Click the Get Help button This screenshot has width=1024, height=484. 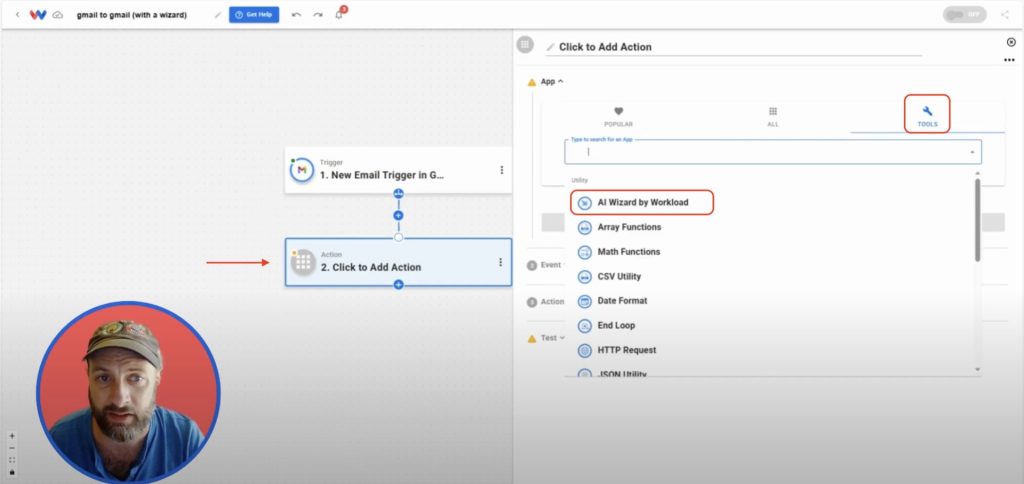(254, 14)
